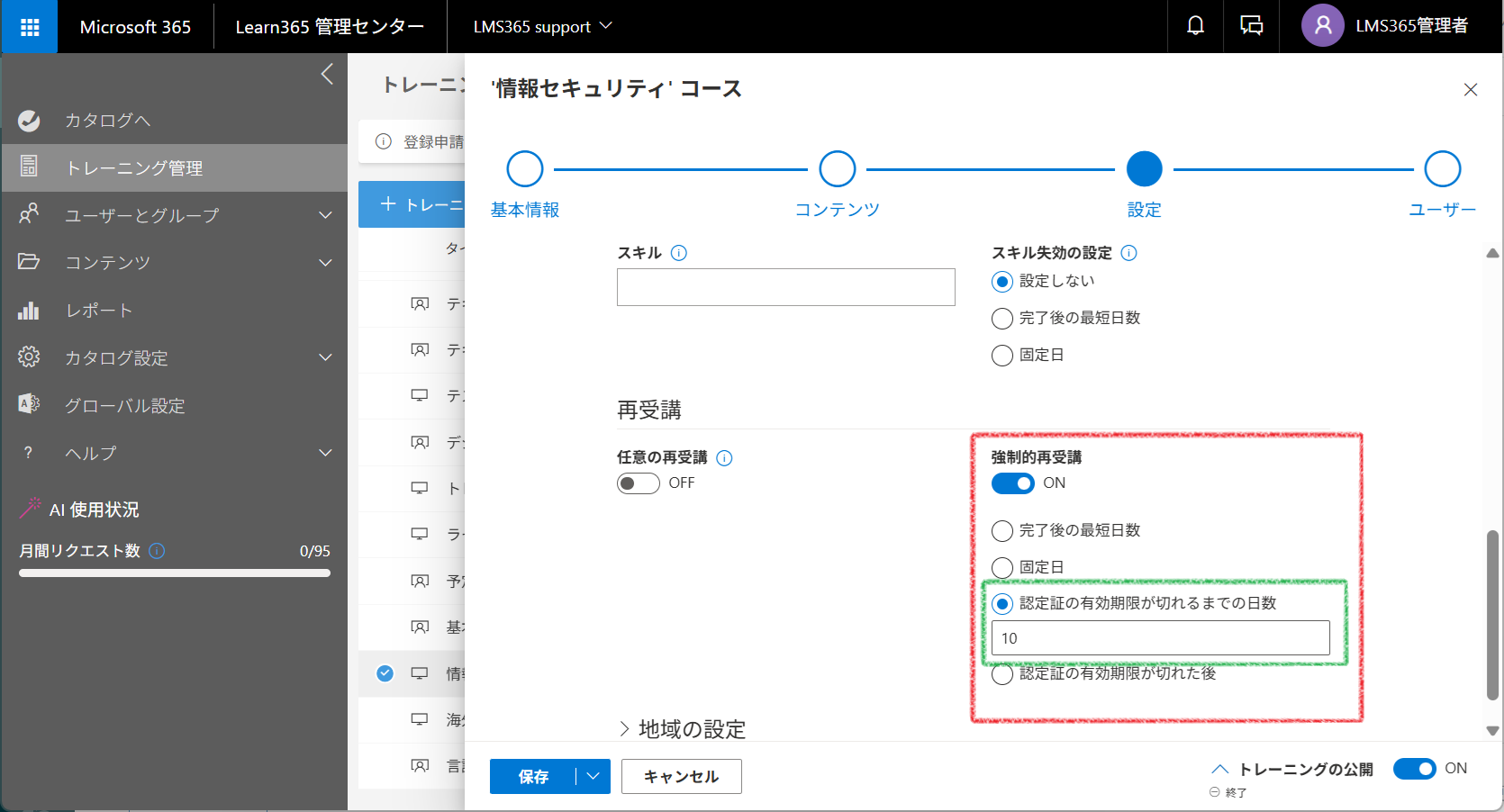Go to 設定 step
This screenshot has width=1504, height=812.
pyautogui.click(x=1145, y=169)
